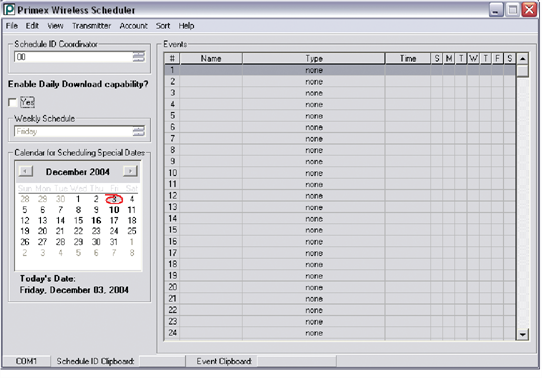Viewport: 542px width, 378px height.
Task: Open the Weekly Schedule Friday dropdown
Action: (73, 131)
